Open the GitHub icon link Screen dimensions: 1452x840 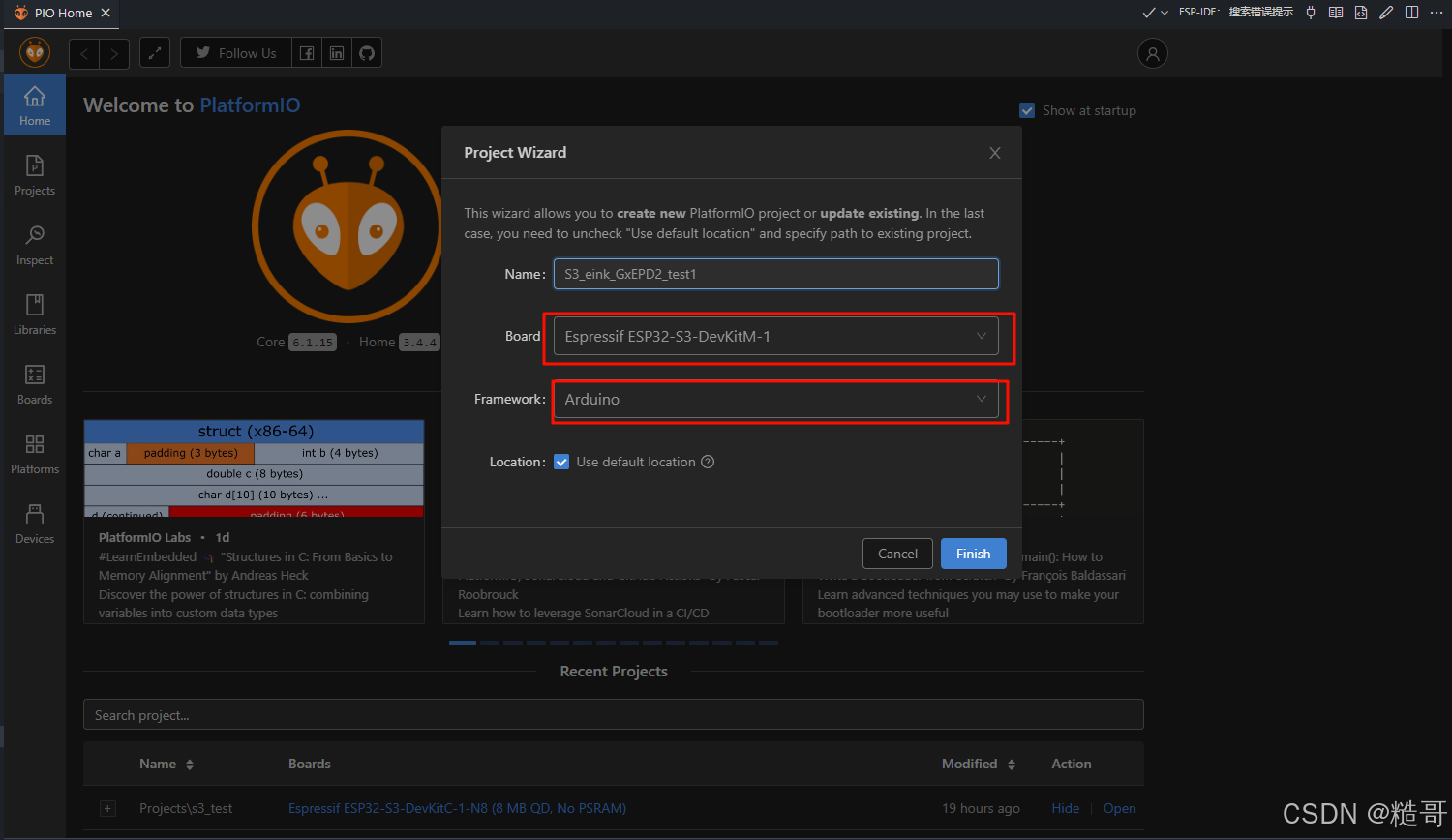pos(367,53)
